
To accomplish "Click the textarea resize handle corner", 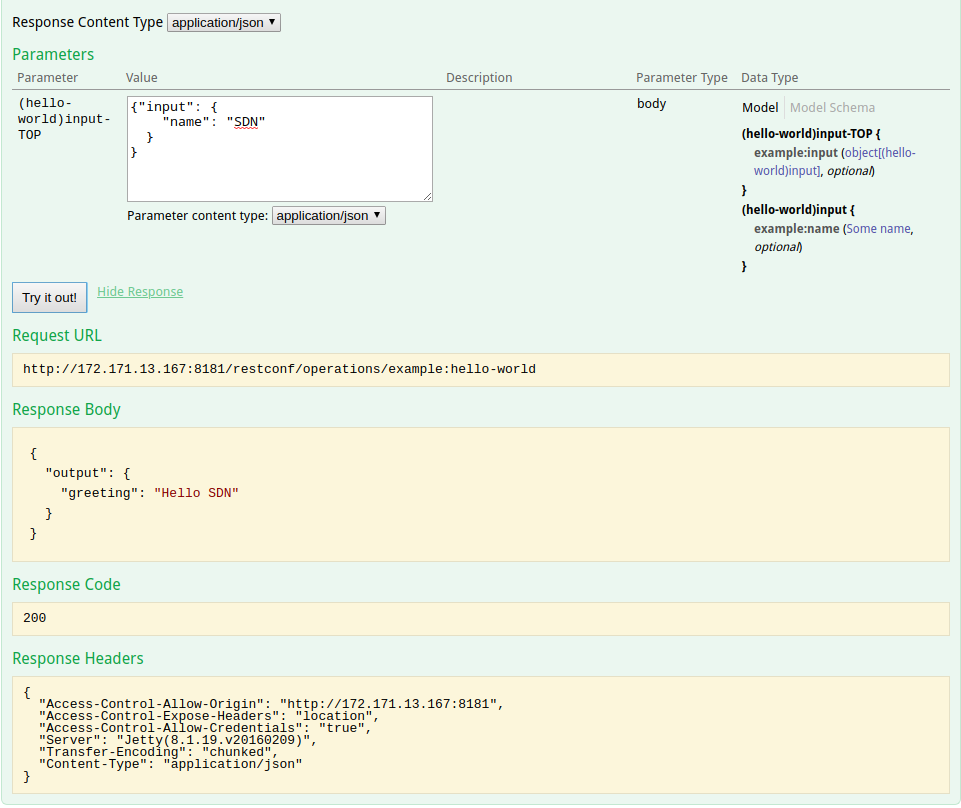I will (428, 197).
